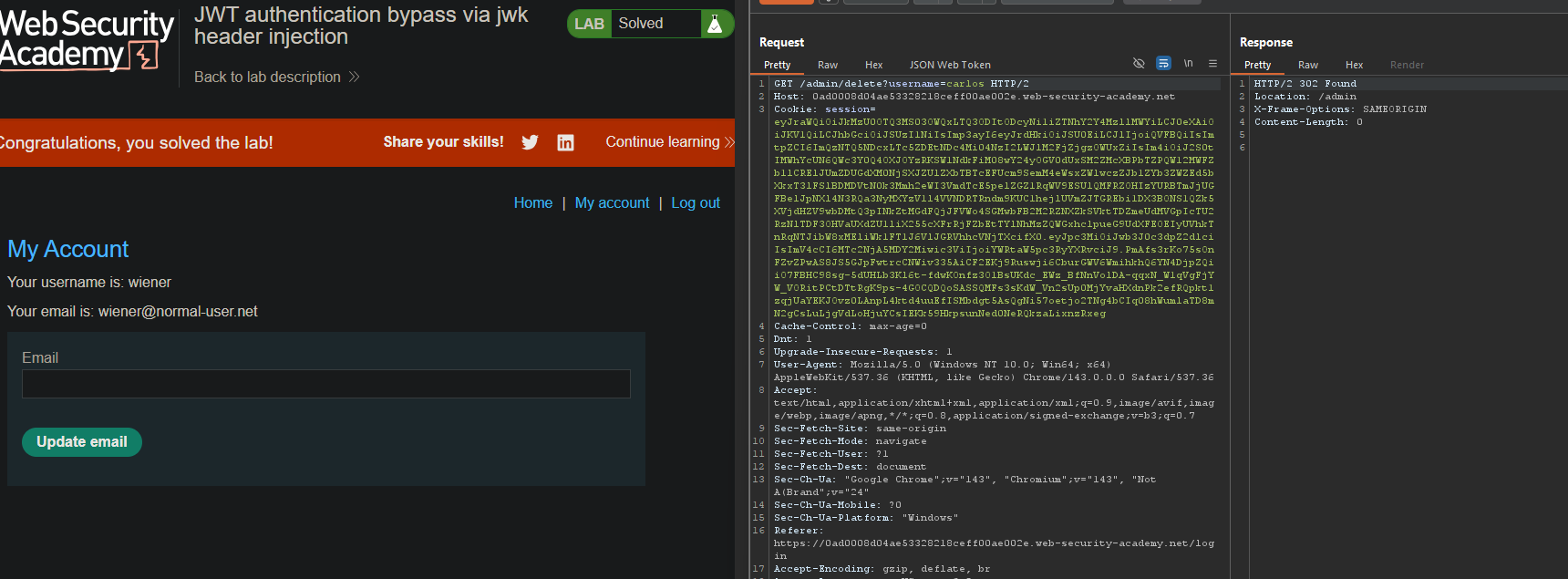Click 'Location: /admin' response header

tap(1305, 97)
